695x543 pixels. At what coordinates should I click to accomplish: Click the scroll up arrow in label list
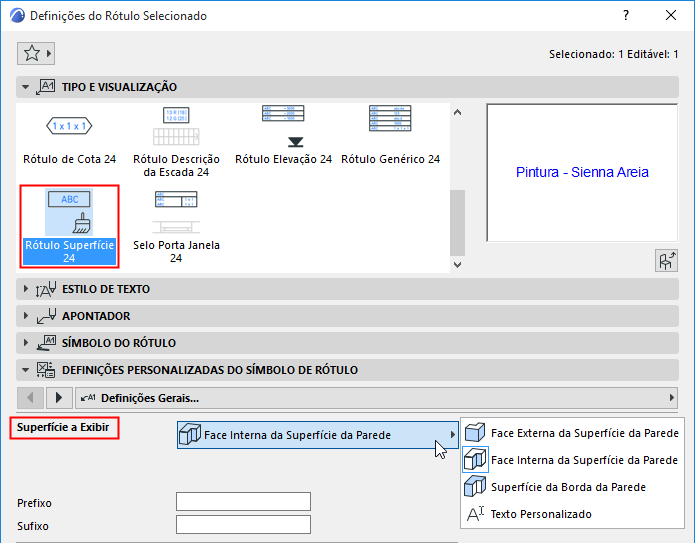[457, 112]
